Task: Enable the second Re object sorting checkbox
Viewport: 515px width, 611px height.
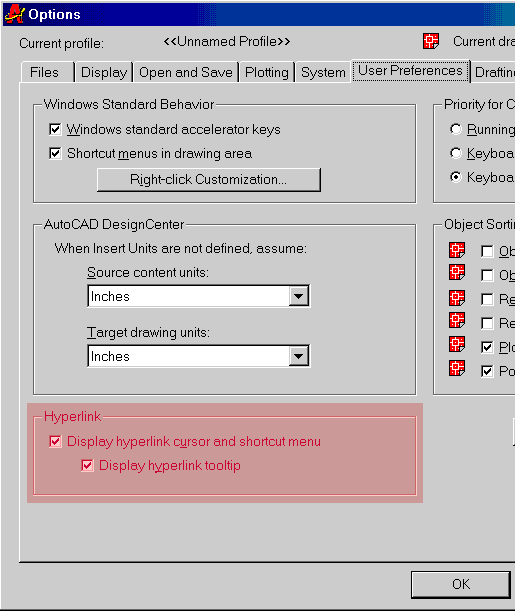Action: [487, 323]
